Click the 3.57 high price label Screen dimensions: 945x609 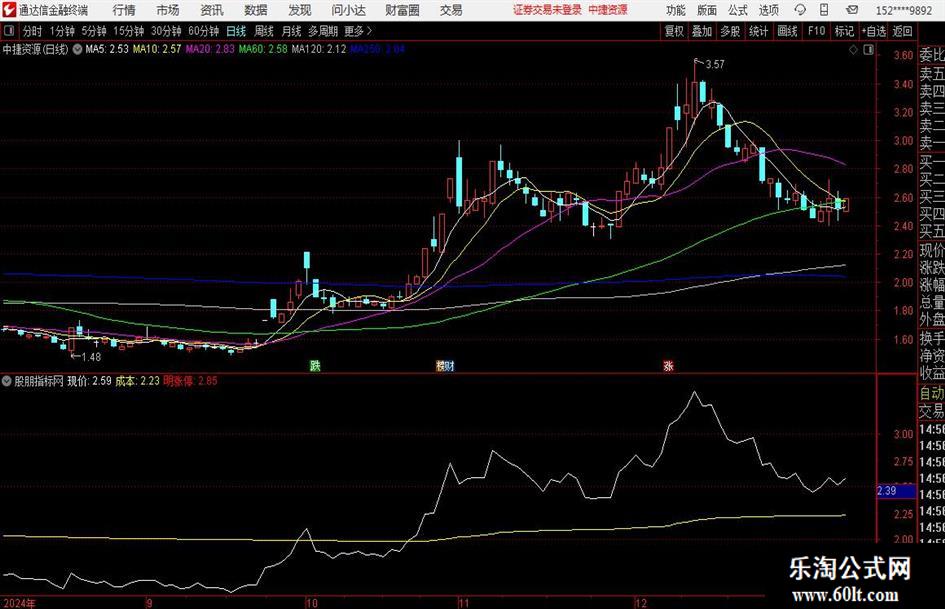click(715, 64)
